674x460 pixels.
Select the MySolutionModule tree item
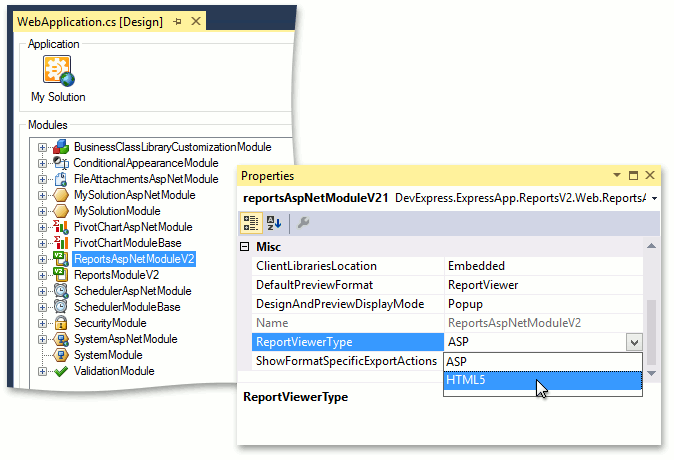coord(117,211)
